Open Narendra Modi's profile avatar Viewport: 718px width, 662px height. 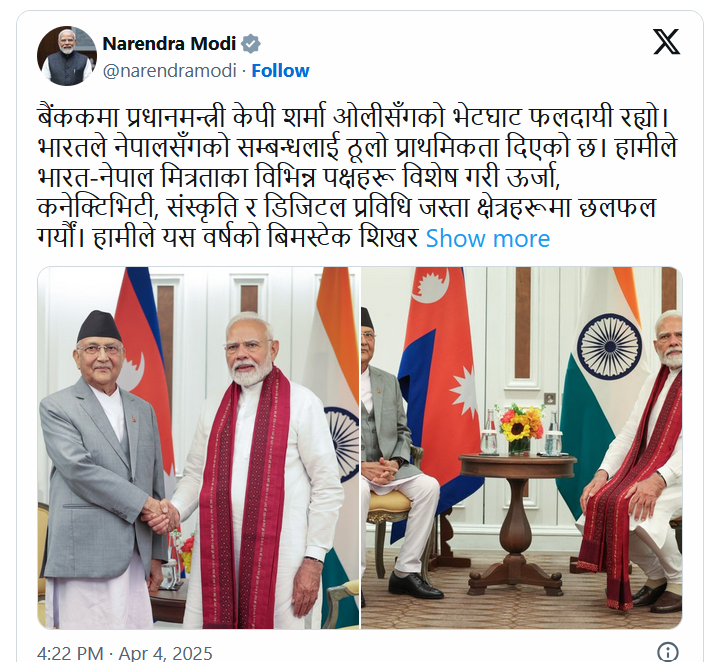click(x=67, y=56)
